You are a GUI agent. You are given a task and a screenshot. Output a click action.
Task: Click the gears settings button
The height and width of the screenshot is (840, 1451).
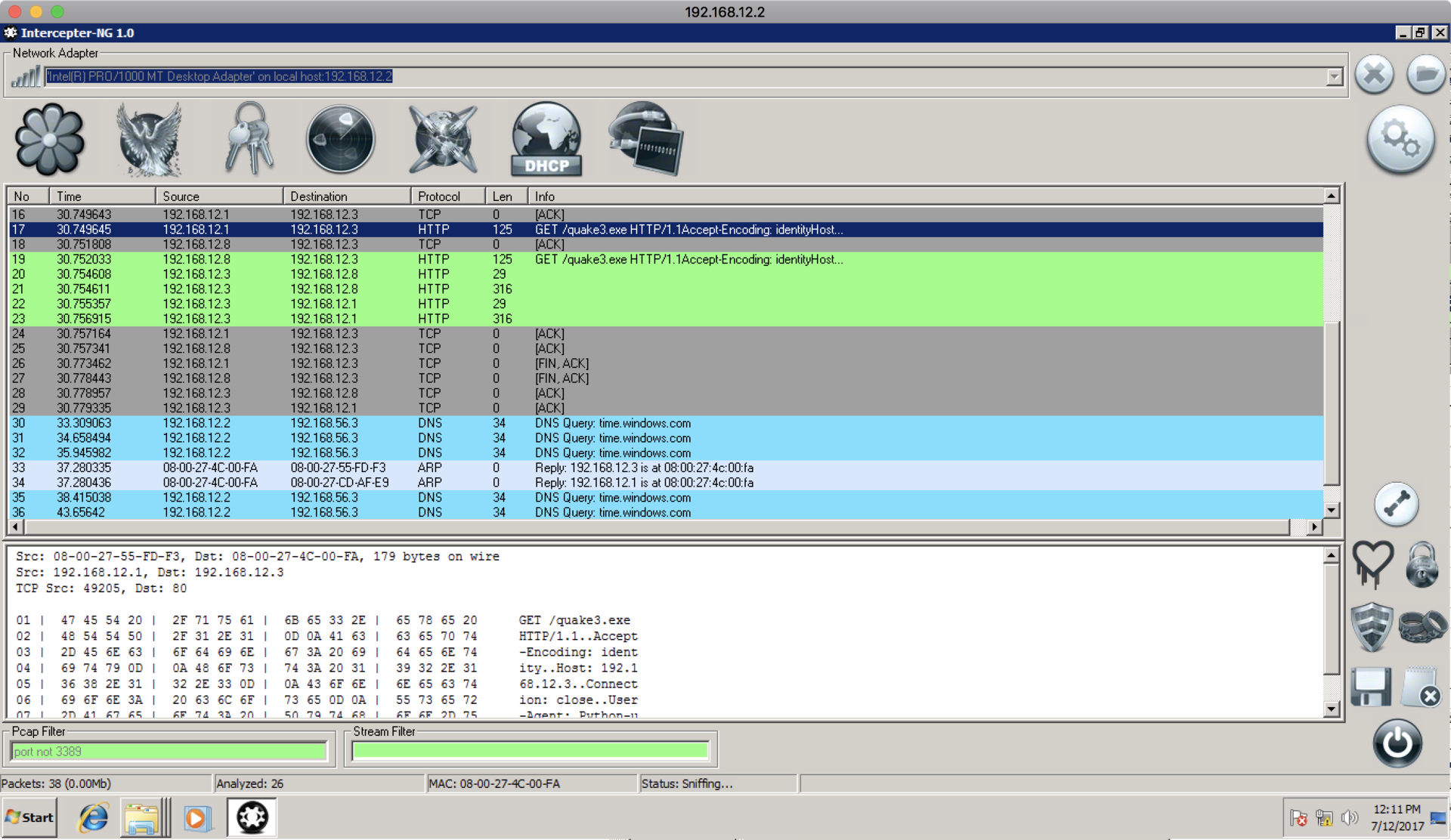coord(1400,140)
